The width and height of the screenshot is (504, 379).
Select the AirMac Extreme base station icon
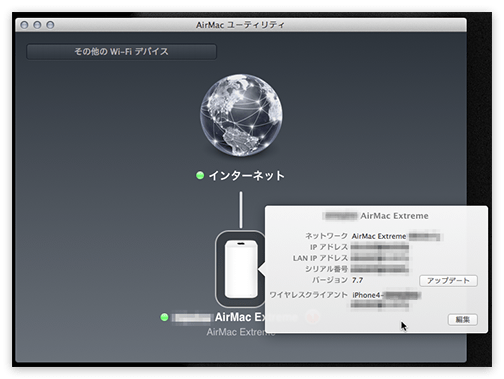(x=241, y=269)
